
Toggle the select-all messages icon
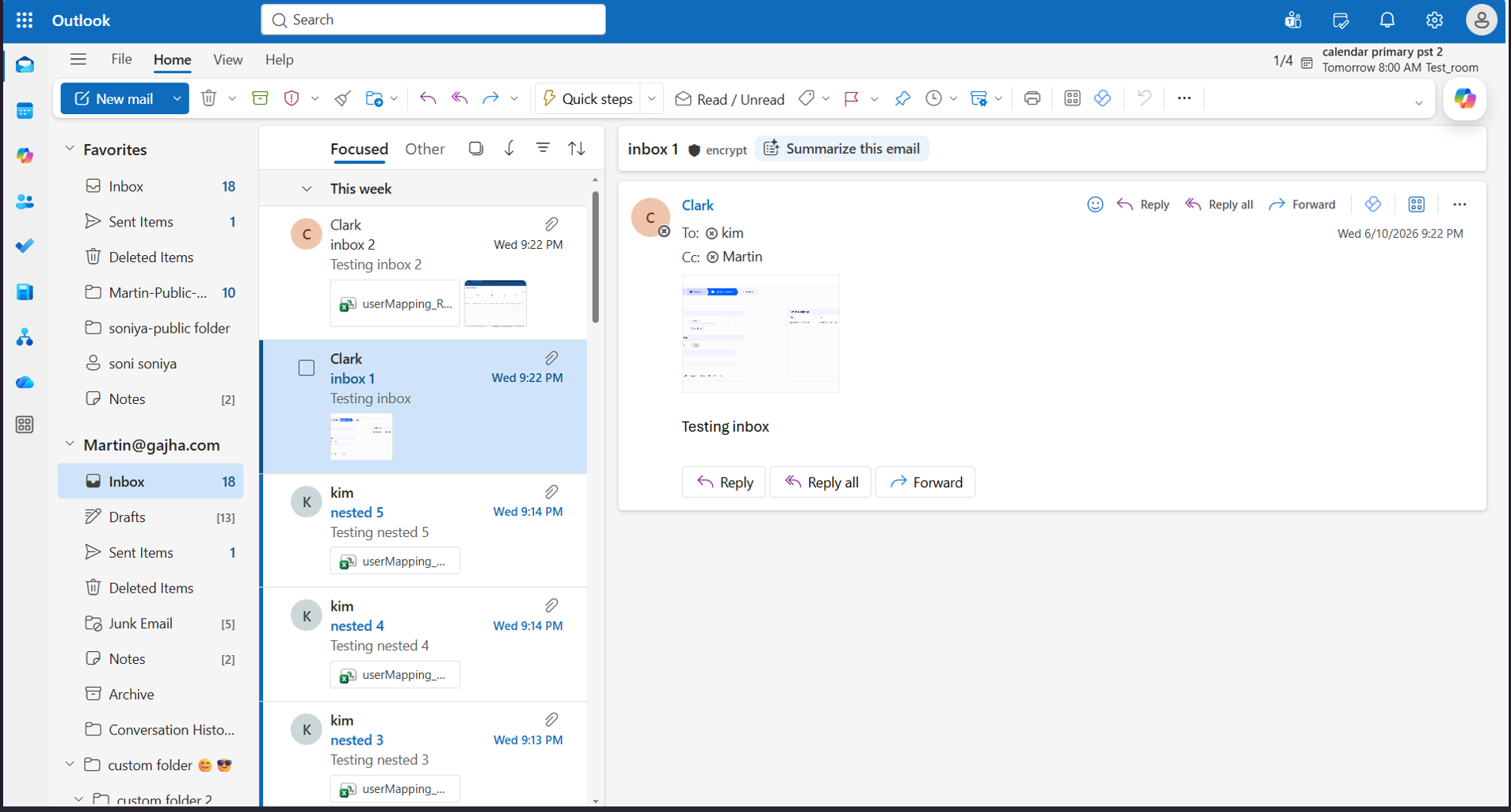pos(475,148)
